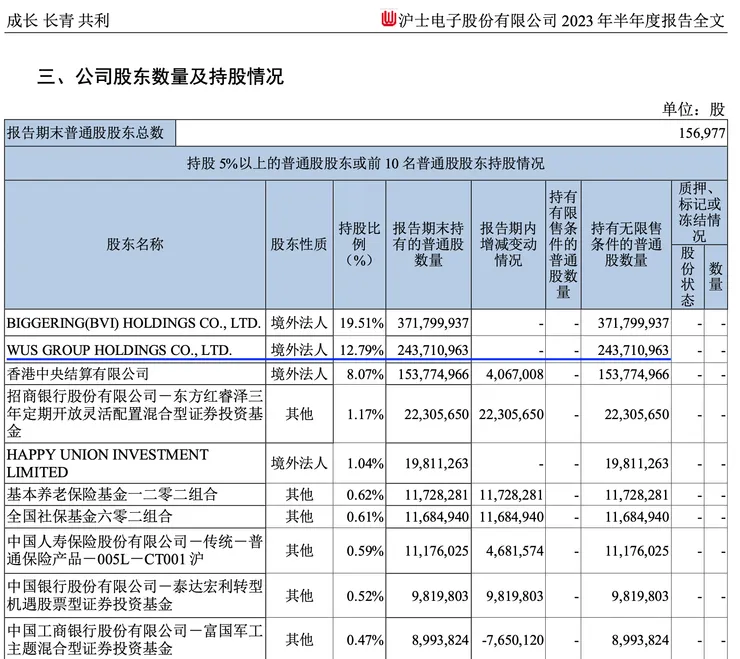This screenshot has width=740, height=659.
Task: Click the 基本养老保险基金一二零二组合 row name
Action: point(112,495)
